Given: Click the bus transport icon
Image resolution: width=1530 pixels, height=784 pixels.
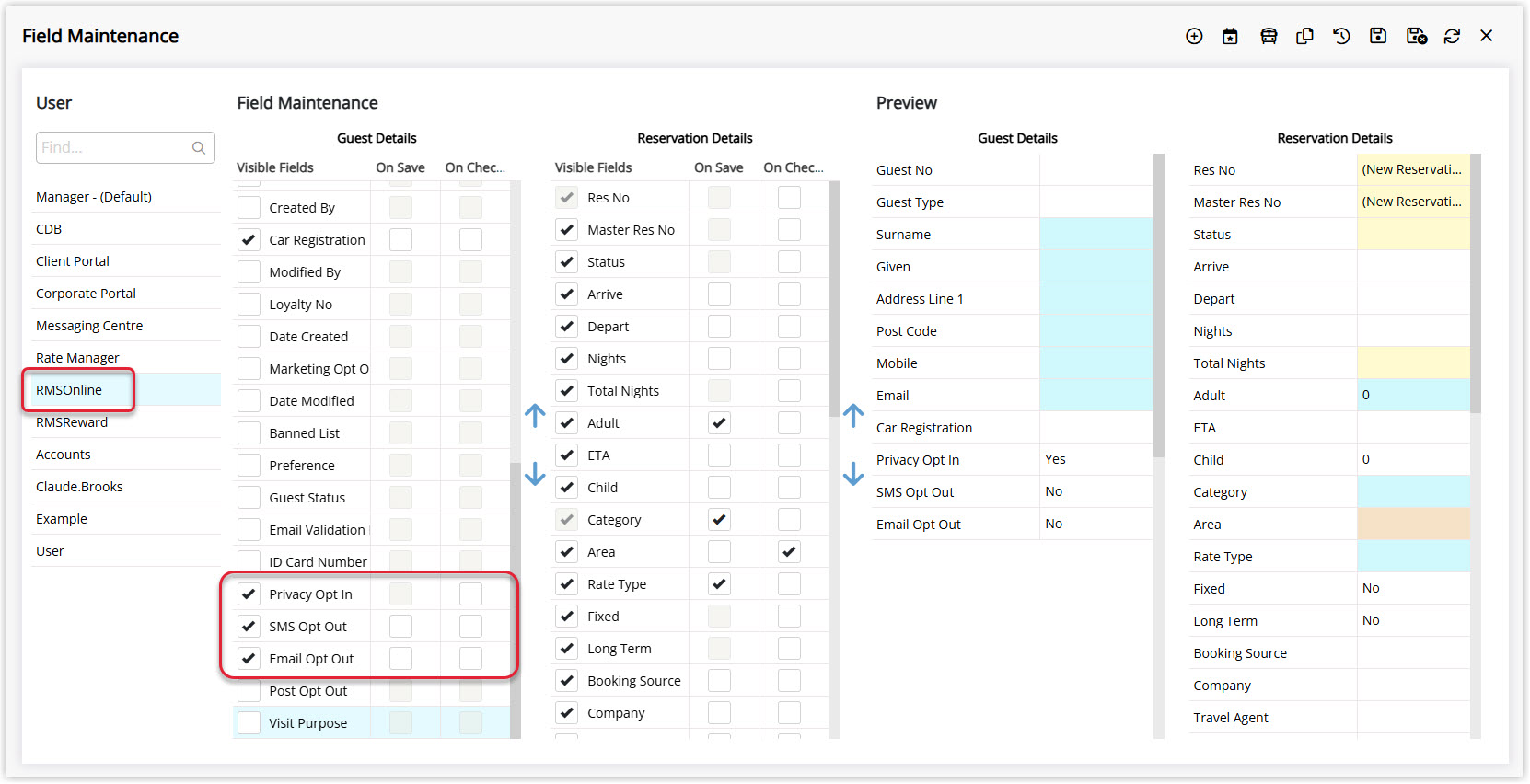Looking at the screenshot, I should [x=1269, y=36].
